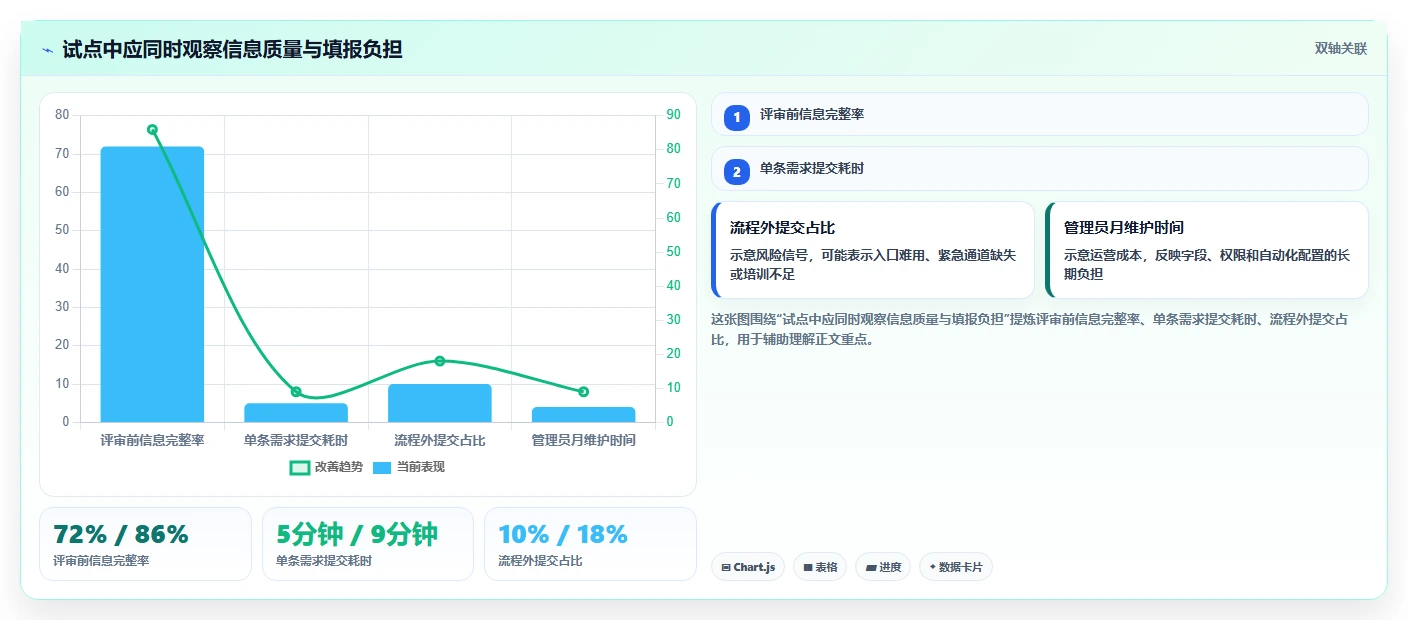Select the 评审前信息完整率 list item numbered 1
The image size is (1408, 620).
pos(1039,114)
